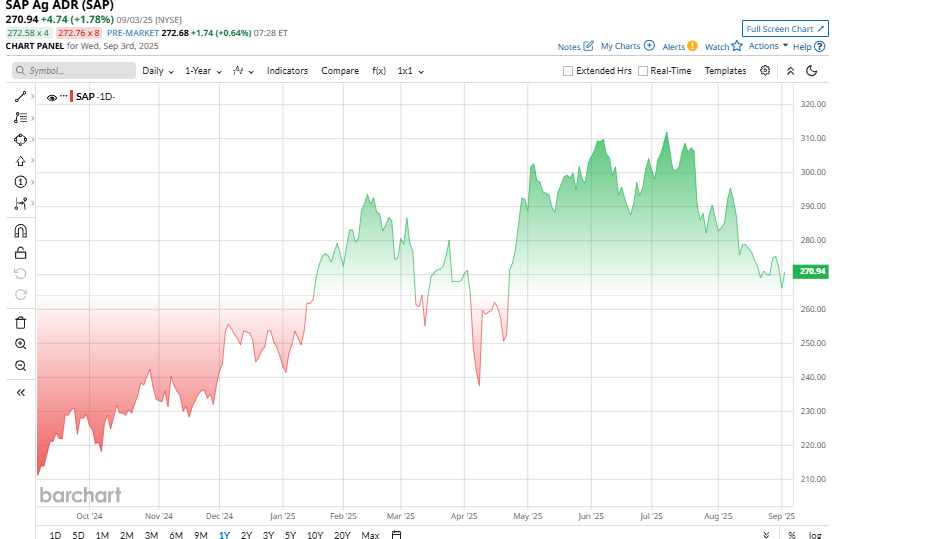Select the 10Y range tab

314,535
